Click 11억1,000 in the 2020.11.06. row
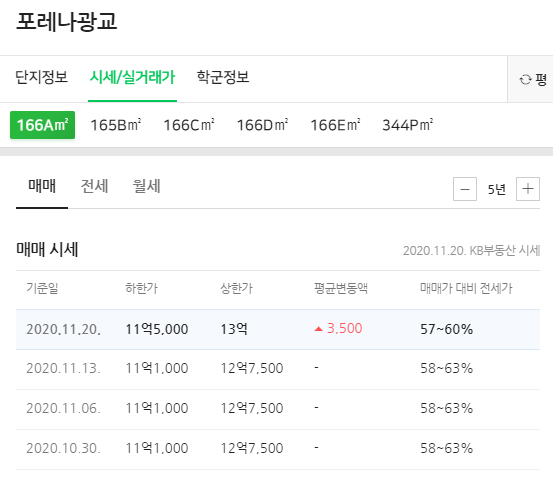 tap(157, 408)
